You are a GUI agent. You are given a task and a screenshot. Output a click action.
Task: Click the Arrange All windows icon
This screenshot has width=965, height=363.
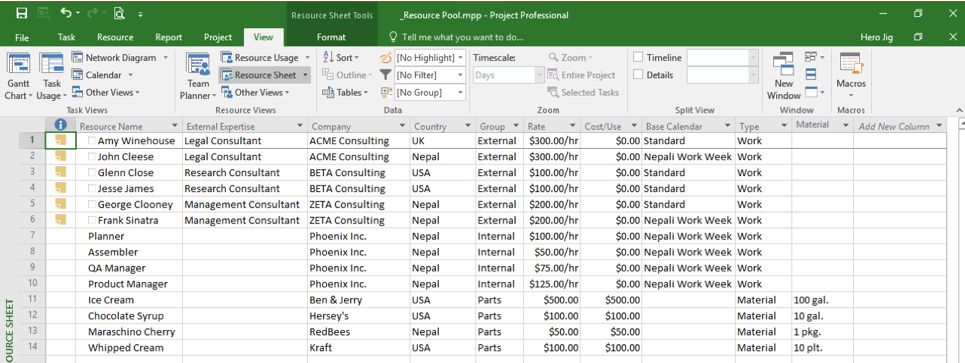coord(811,74)
